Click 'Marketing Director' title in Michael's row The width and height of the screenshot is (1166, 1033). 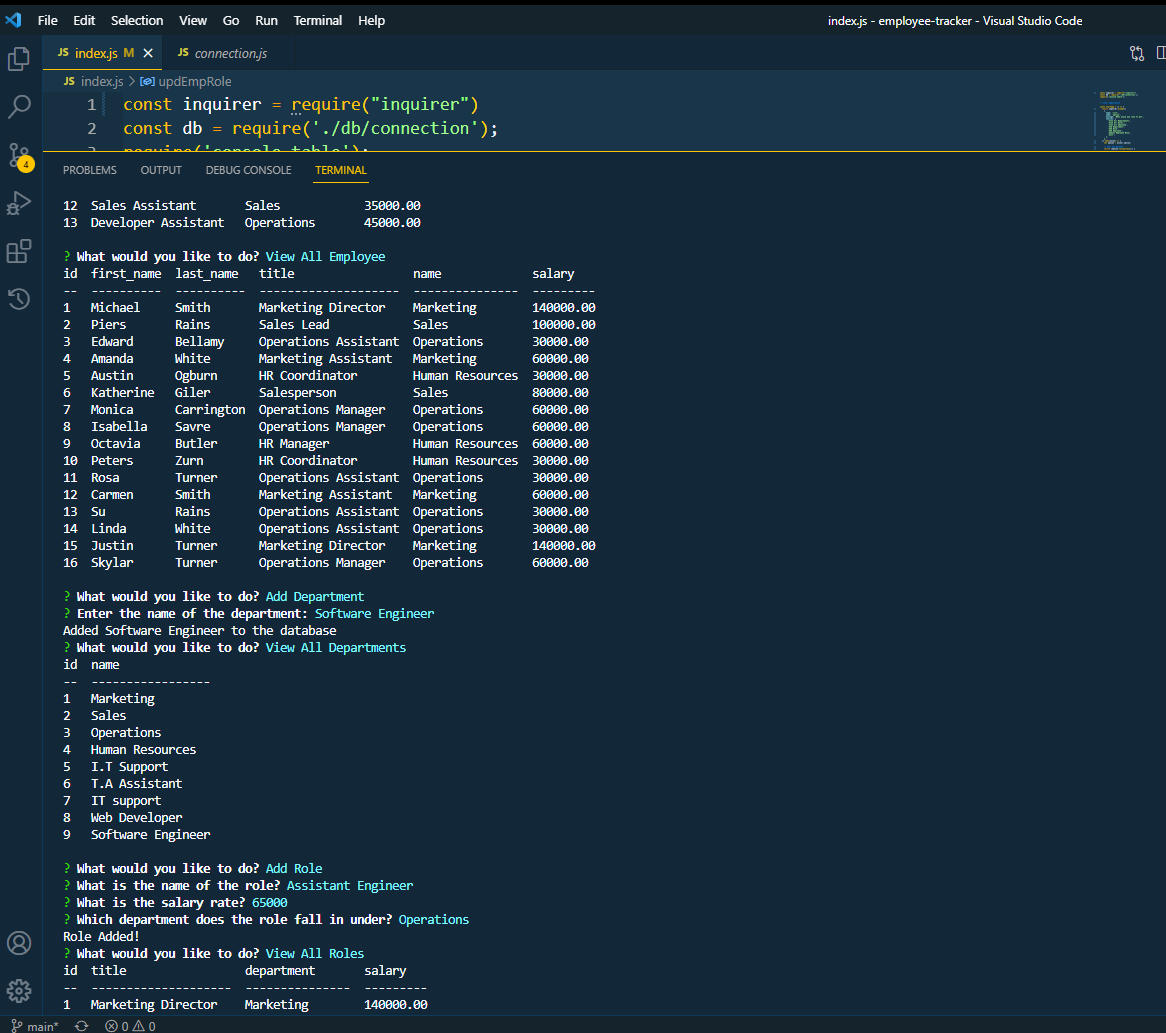click(x=322, y=308)
